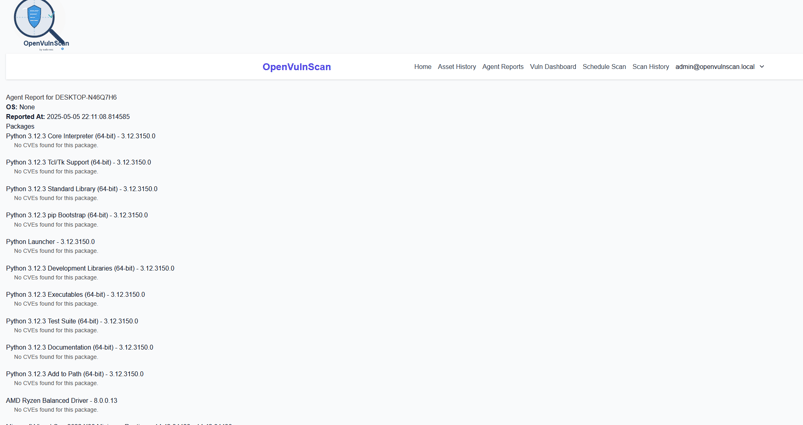
Task: Open the Asset History page
Action: tap(457, 67)
